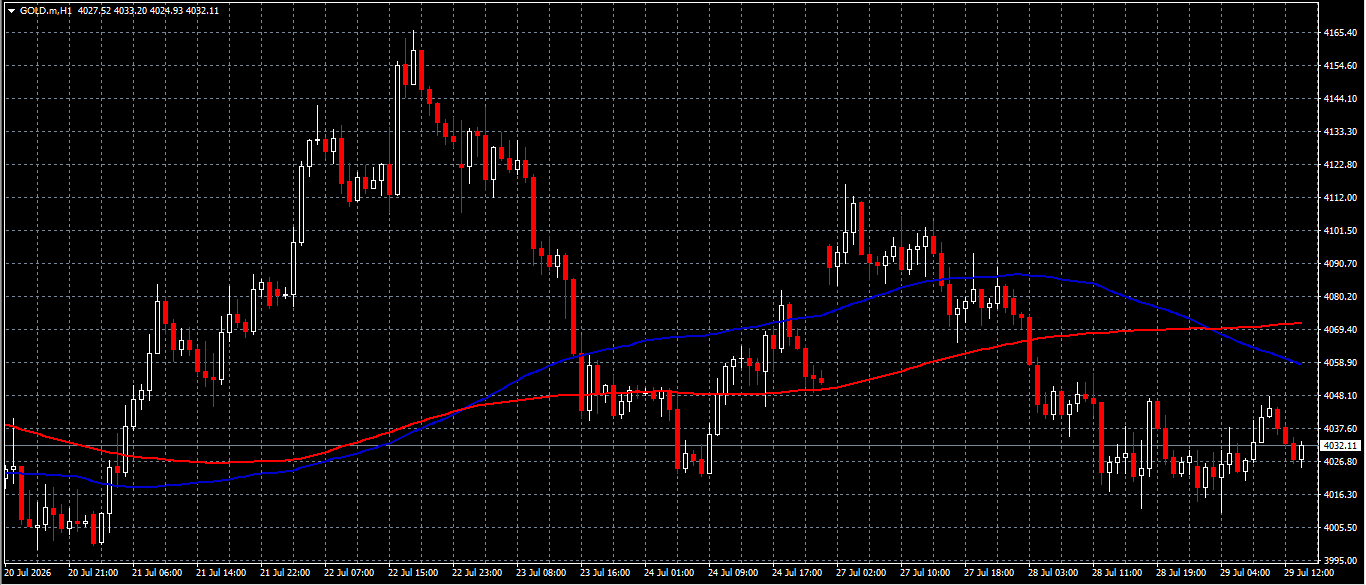Click the 29 Jul 04:00 time label
Image resolution: width=1366 pixels, height=585 pixels.
pos(1245,574)
